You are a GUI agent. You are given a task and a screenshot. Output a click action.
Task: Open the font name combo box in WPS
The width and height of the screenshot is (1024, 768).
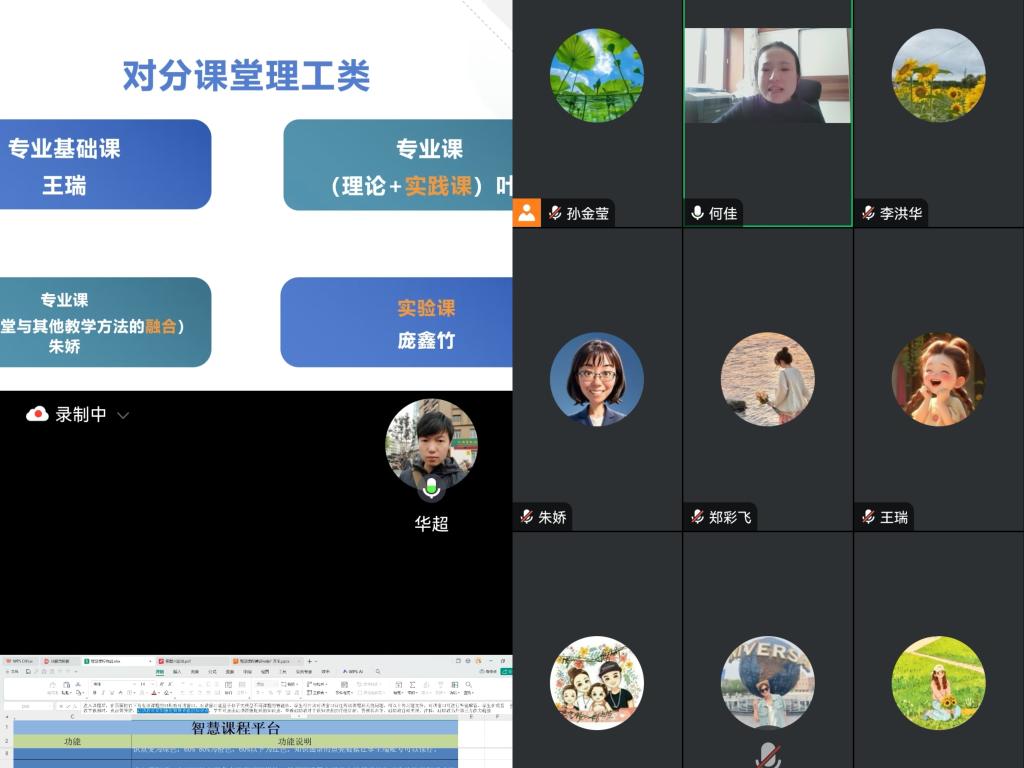114,684
